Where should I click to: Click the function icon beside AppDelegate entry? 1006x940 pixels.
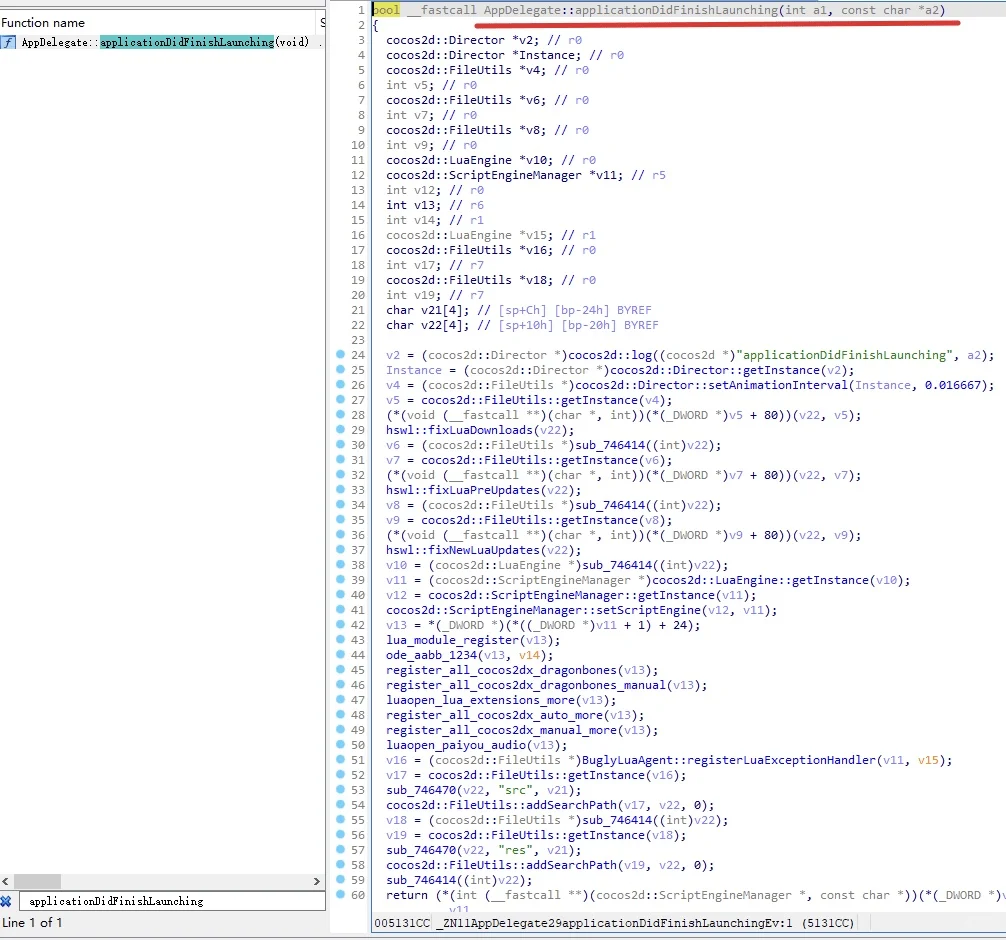(8, 42)
